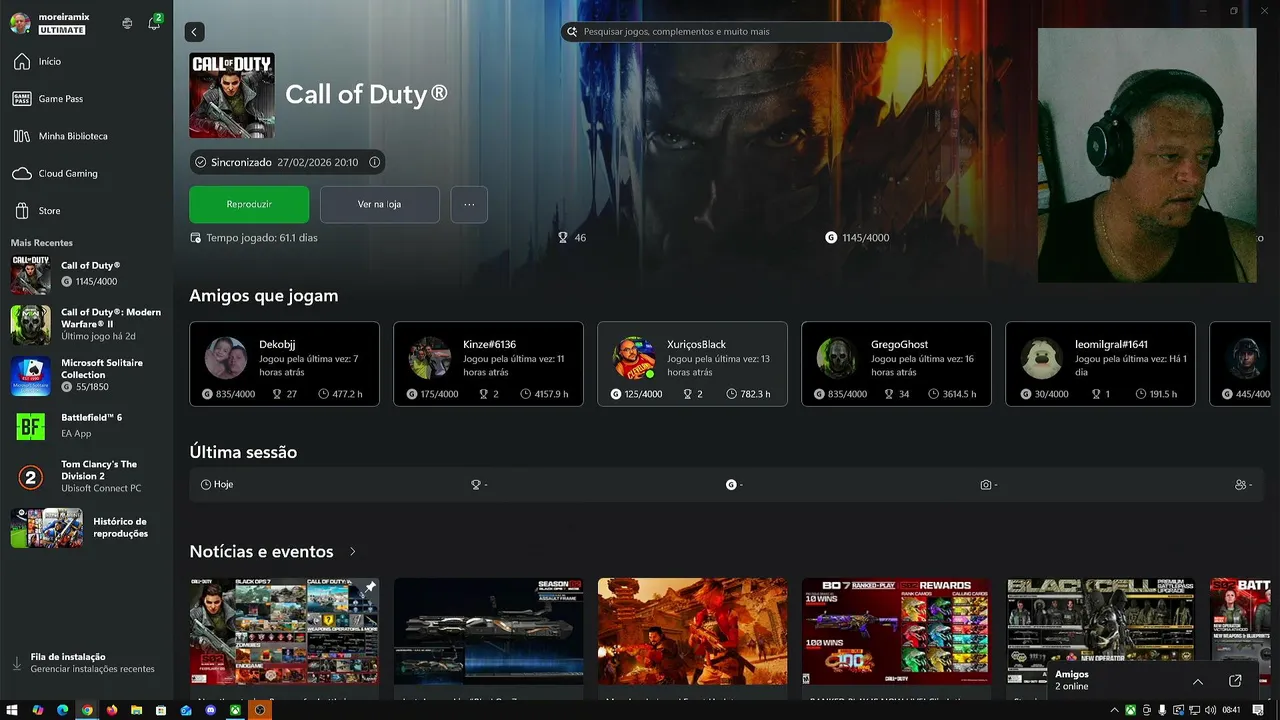The image size is (1280, 720).
Task: Go back with the arrow button
Action: pos(195,32)
